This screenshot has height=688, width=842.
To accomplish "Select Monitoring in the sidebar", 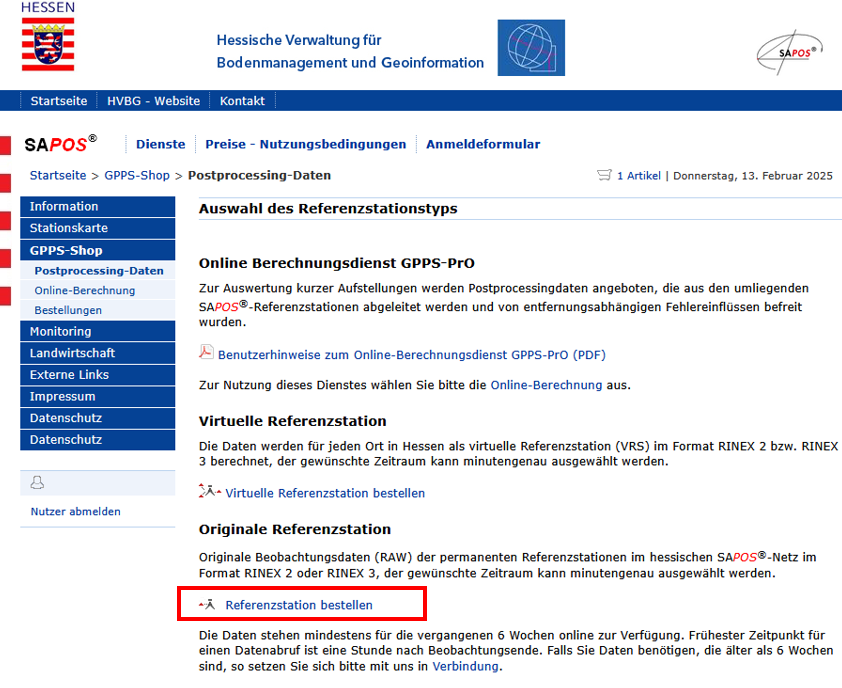I will click(98, 331).
